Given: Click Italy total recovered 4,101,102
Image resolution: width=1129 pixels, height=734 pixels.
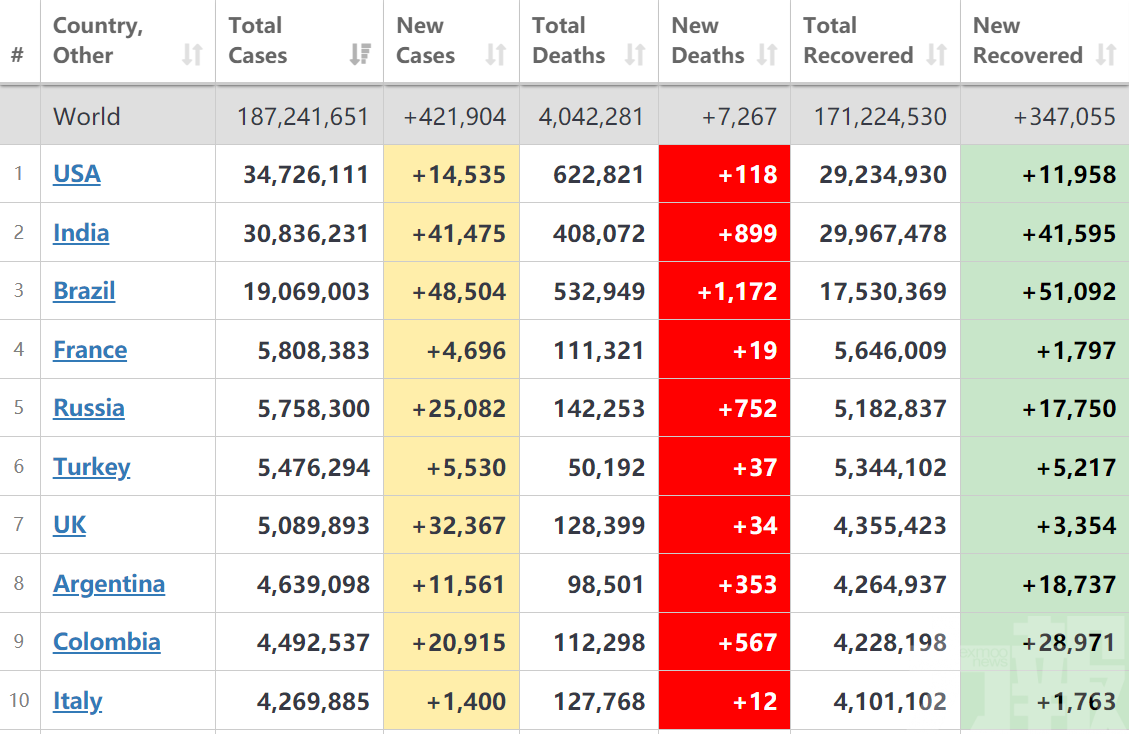Looking at the screenshot, I should [x=890, y=702].
